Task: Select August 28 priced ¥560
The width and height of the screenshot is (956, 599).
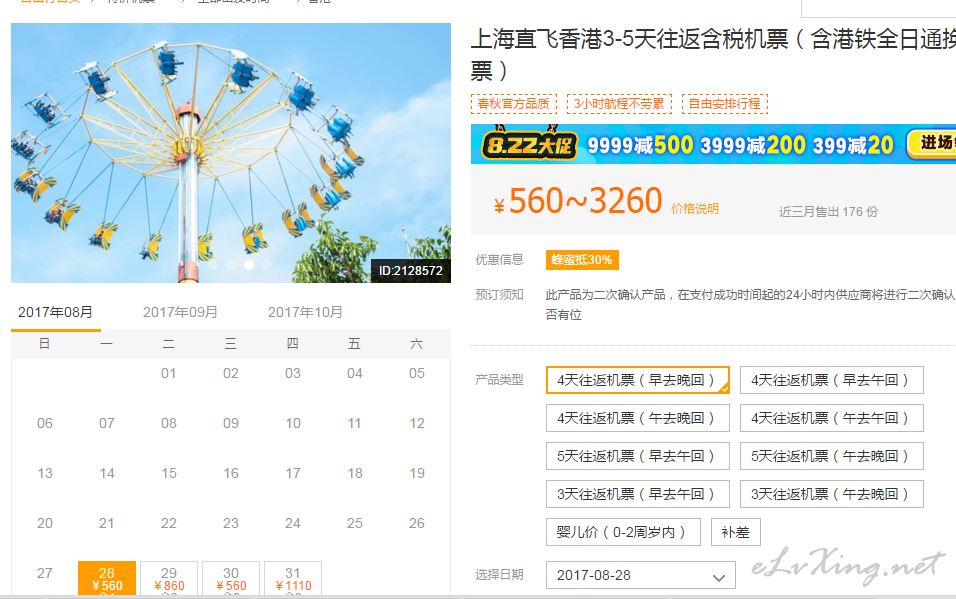Action: coord(107,578)
